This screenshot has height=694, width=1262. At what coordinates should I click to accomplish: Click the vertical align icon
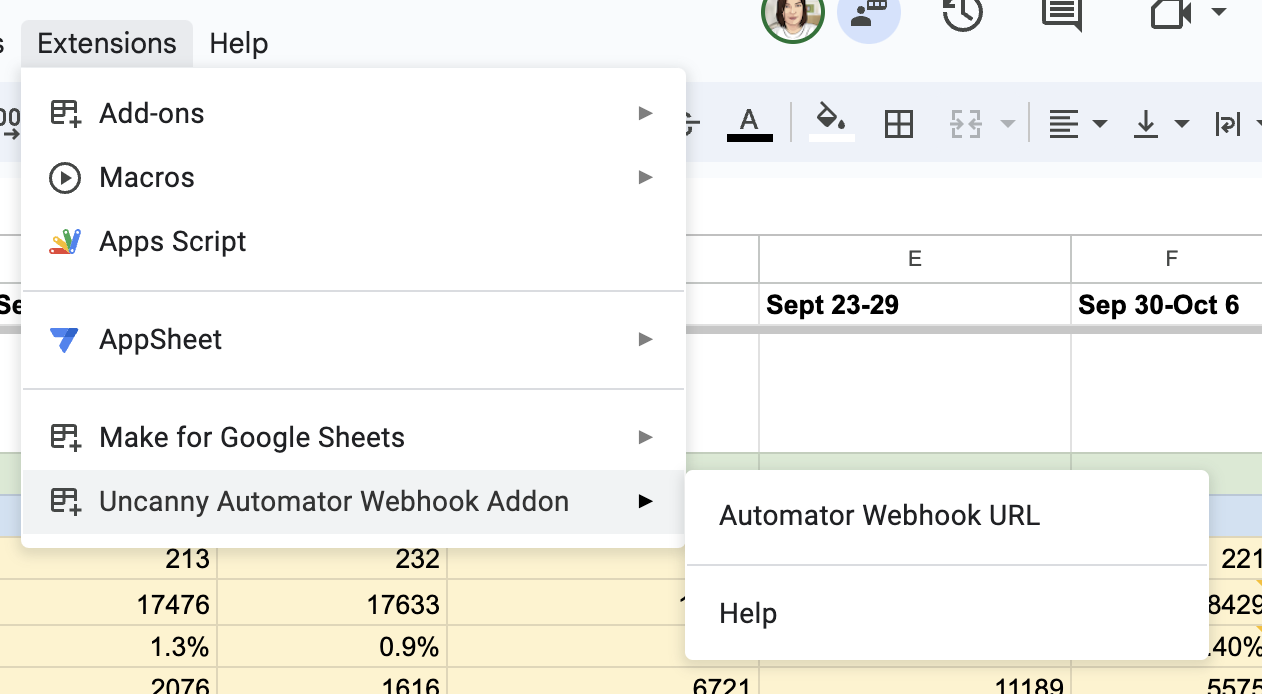1146,124
